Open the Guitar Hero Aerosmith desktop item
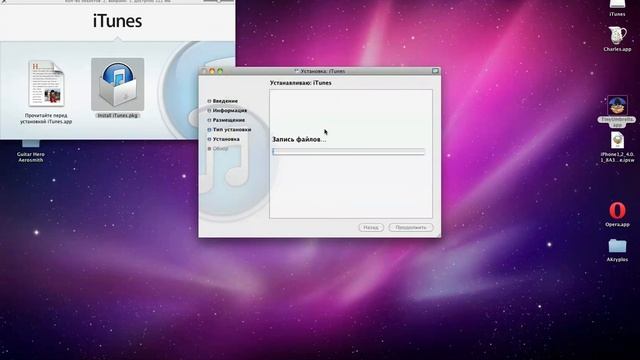640x360 pixels. pos(31,143)
